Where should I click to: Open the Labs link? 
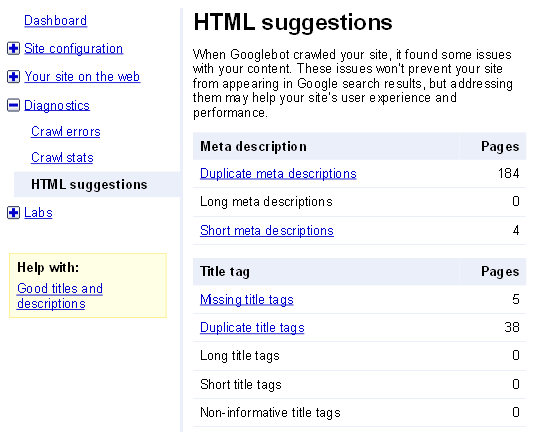pos(38,213)
